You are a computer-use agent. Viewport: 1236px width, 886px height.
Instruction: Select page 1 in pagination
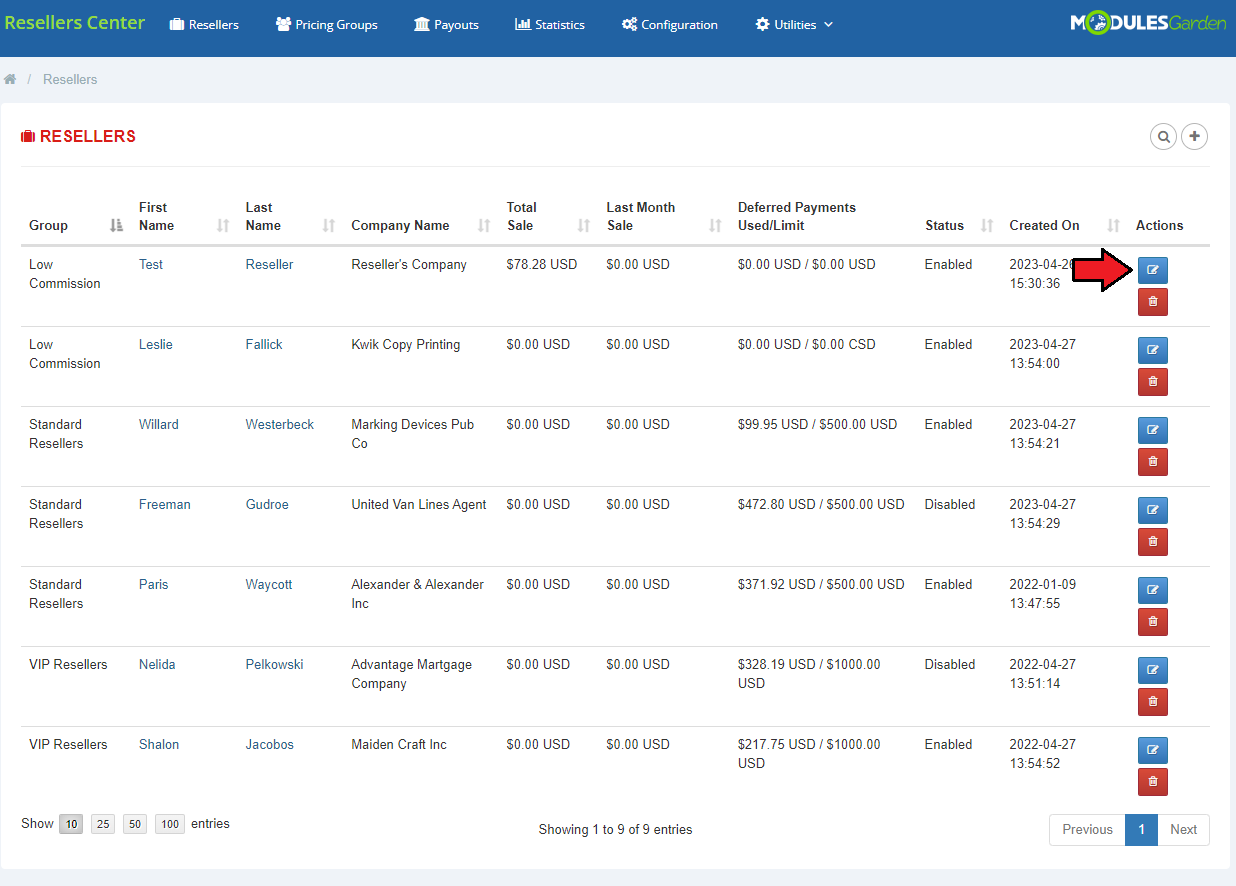pos(1141,829)
